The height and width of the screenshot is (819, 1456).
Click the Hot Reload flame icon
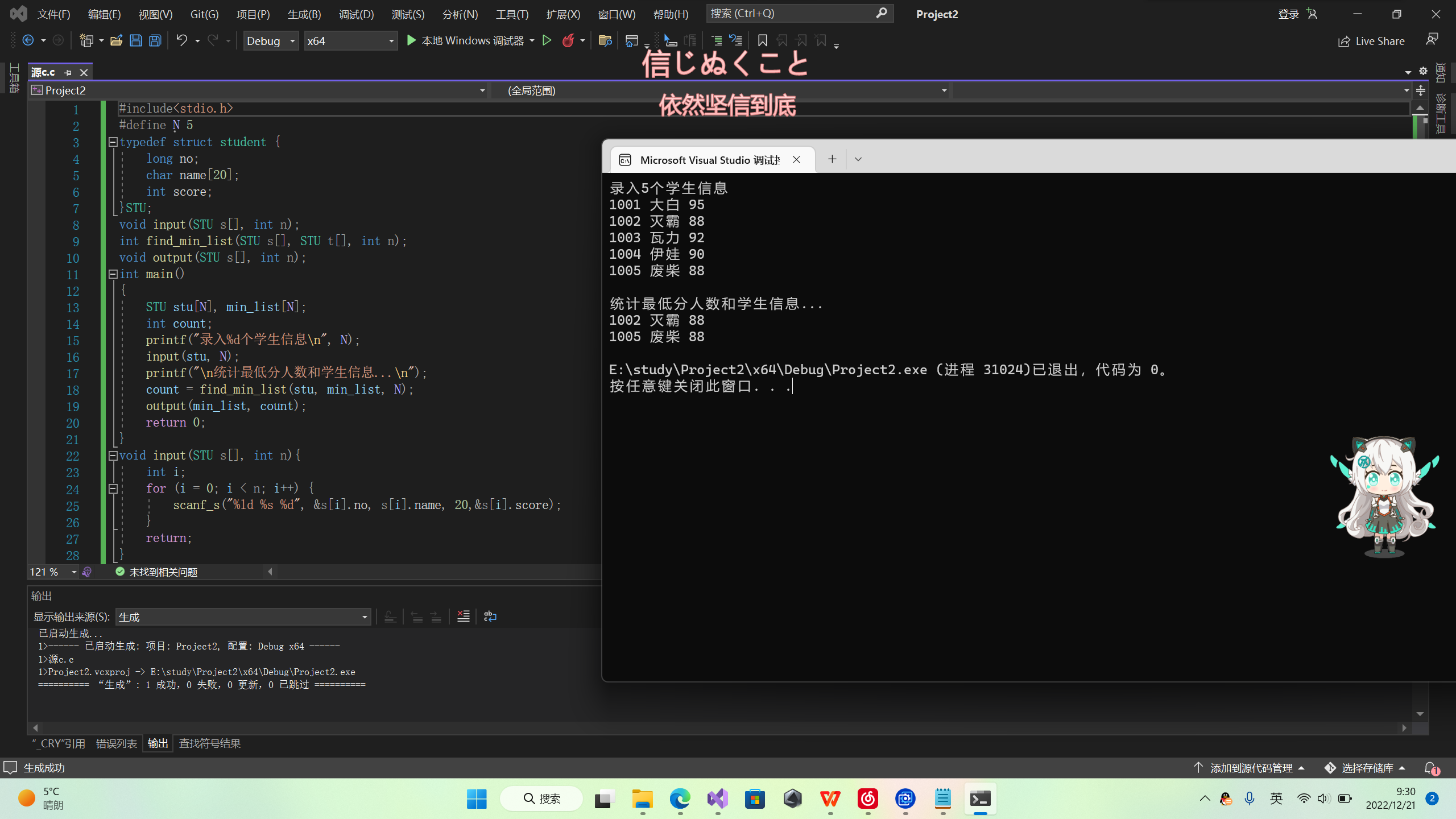568,40
